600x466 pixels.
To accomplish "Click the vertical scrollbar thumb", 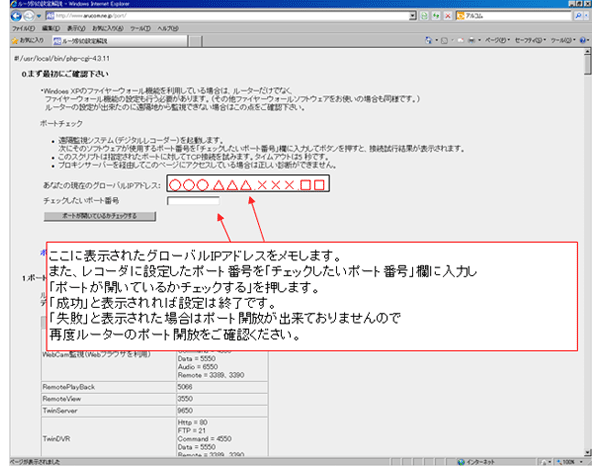I will [588, 65].
